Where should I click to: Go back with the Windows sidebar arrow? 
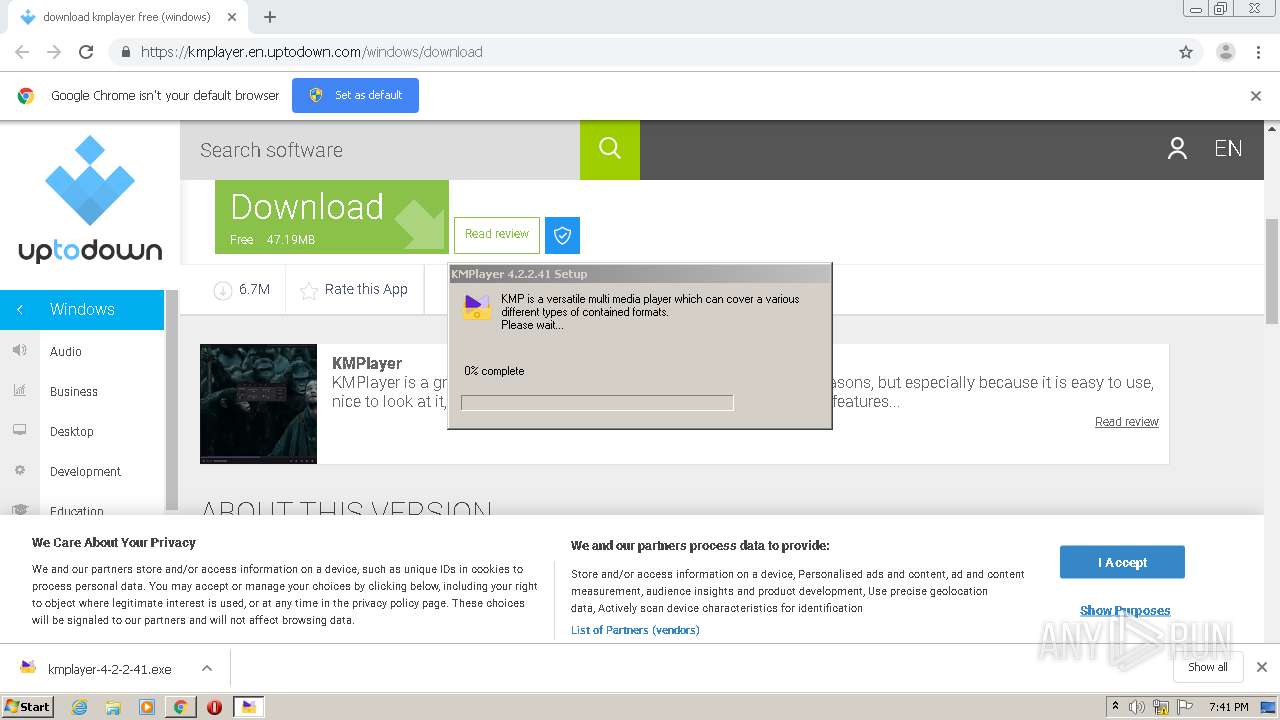[x=19, y=310]
